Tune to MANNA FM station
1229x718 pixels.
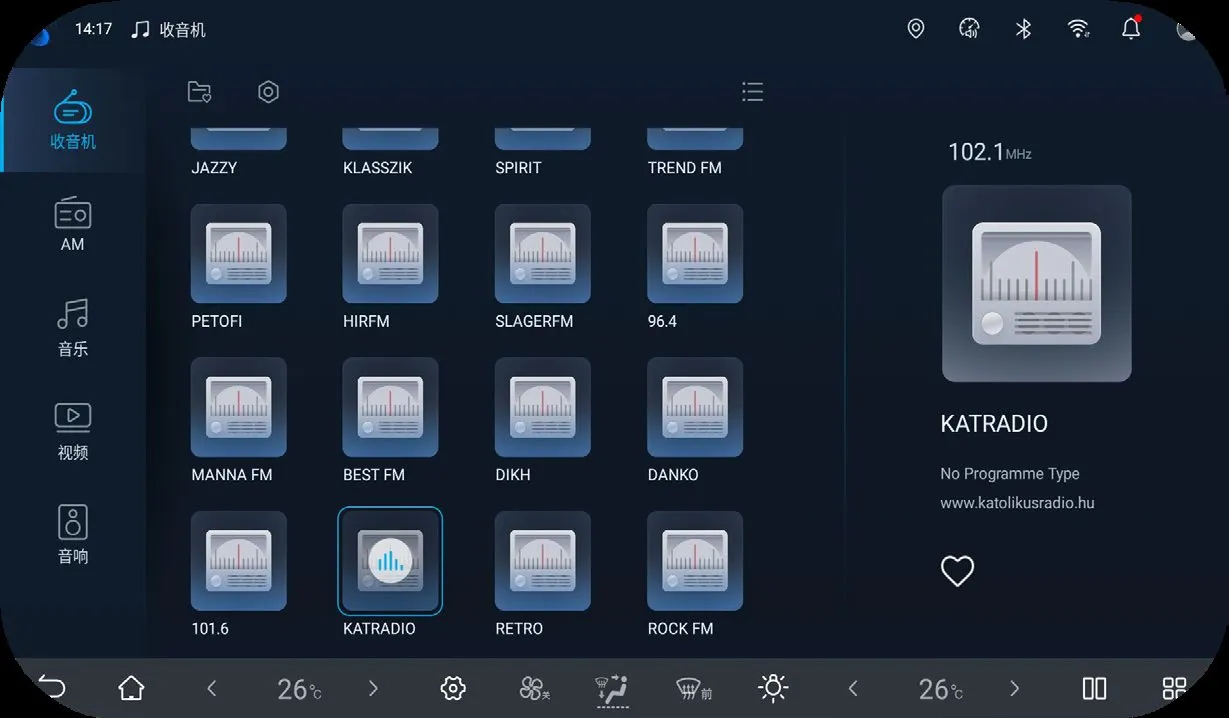239,407
